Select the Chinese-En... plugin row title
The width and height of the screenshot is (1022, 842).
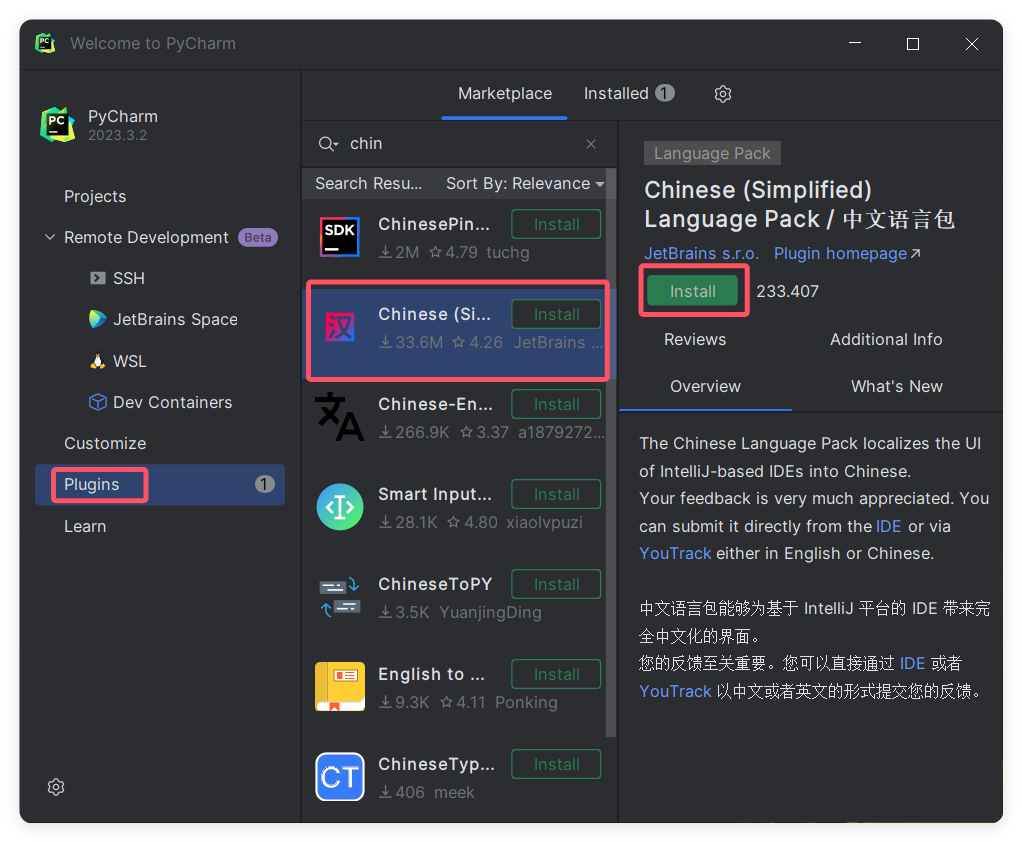coord(435,404)
